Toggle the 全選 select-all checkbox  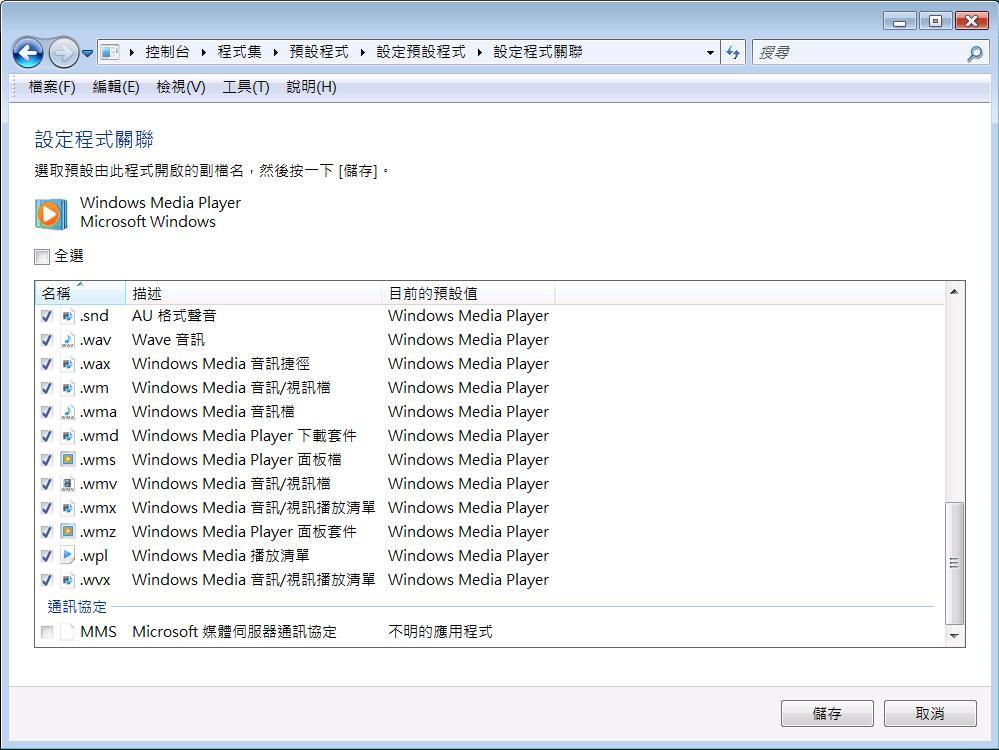click(x=42, y=257)
